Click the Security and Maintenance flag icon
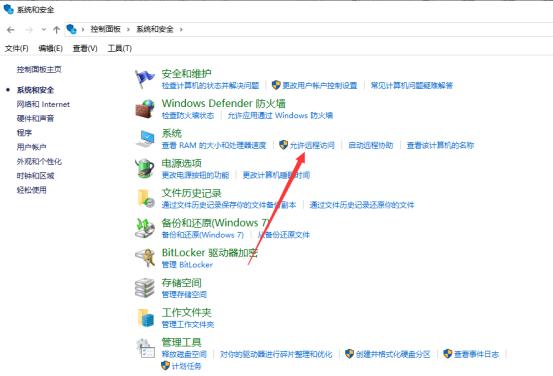The width and height of the screenshot is (553, 376). tap(145, 79)
